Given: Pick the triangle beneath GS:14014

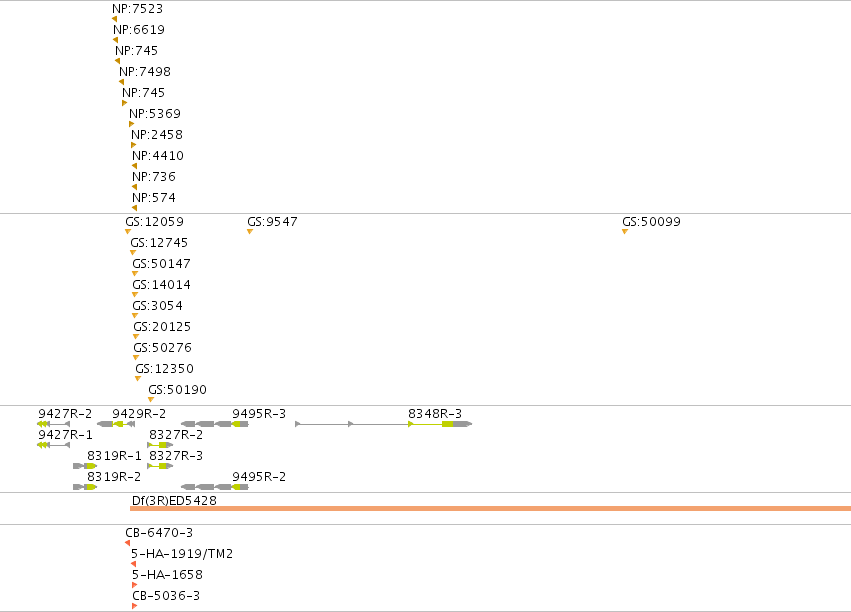Looking at the screenshot, I should click(x=135, y=295).
